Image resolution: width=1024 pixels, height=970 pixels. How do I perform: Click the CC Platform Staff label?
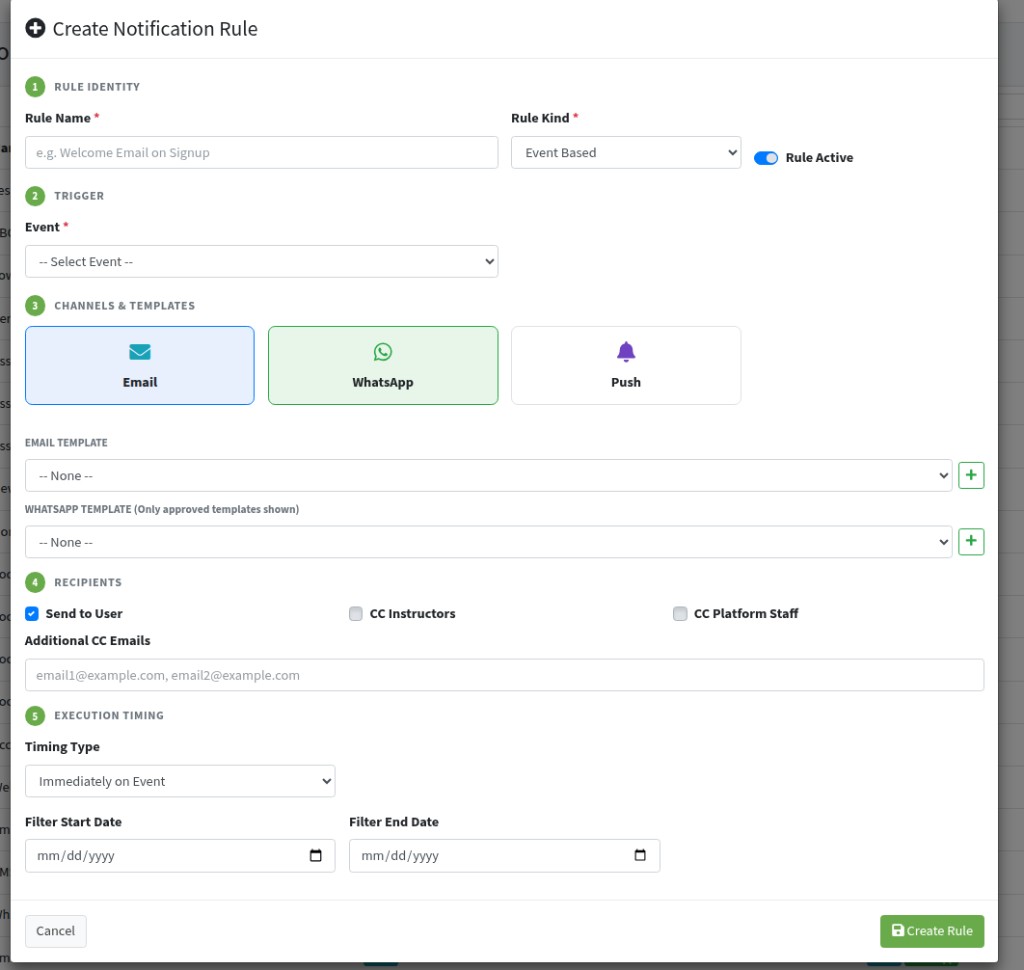click(x=746, y=613)
